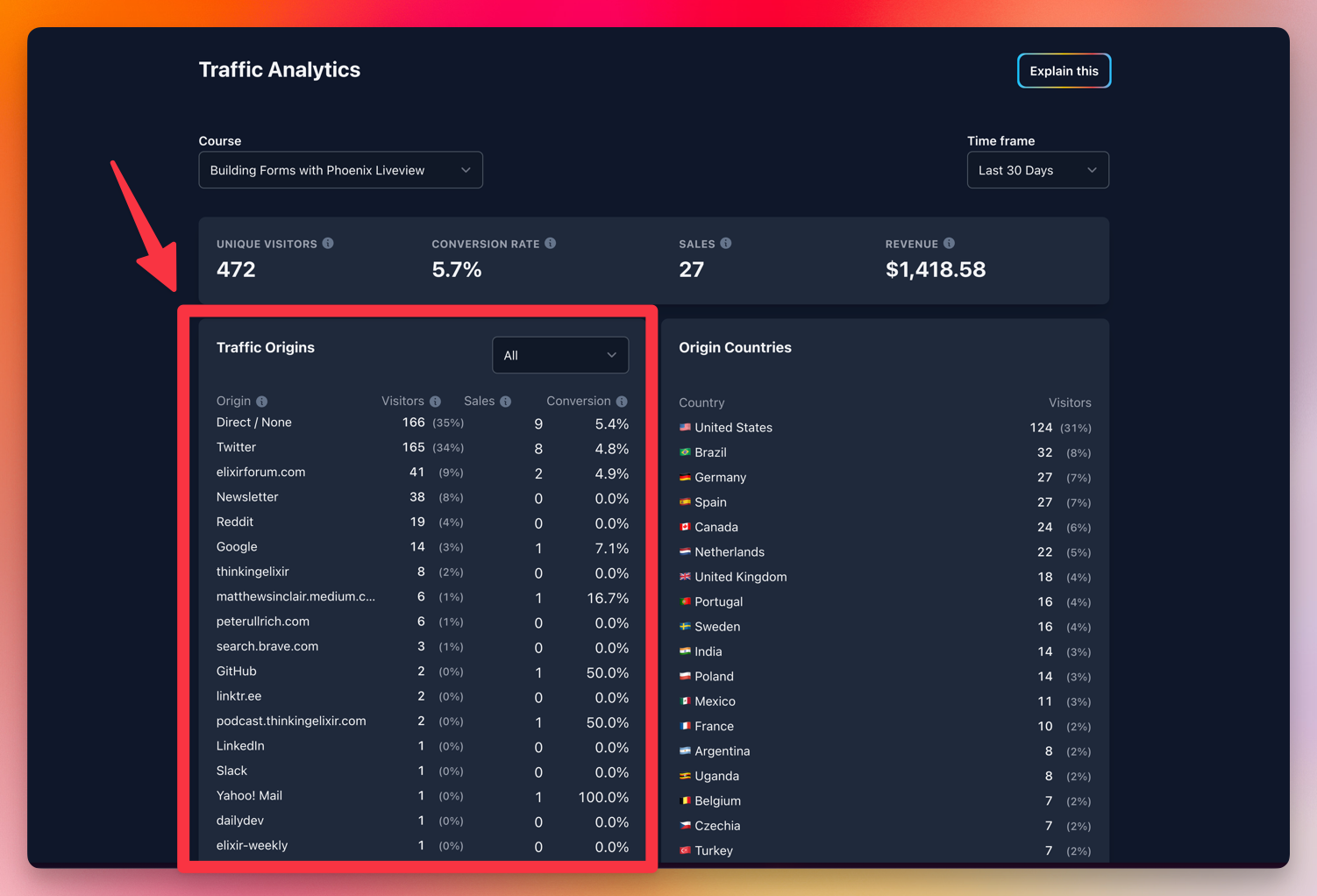Click the info icon next to Sales stat
The width and height of the screenshot is (1317, 896).
(726, 244)
